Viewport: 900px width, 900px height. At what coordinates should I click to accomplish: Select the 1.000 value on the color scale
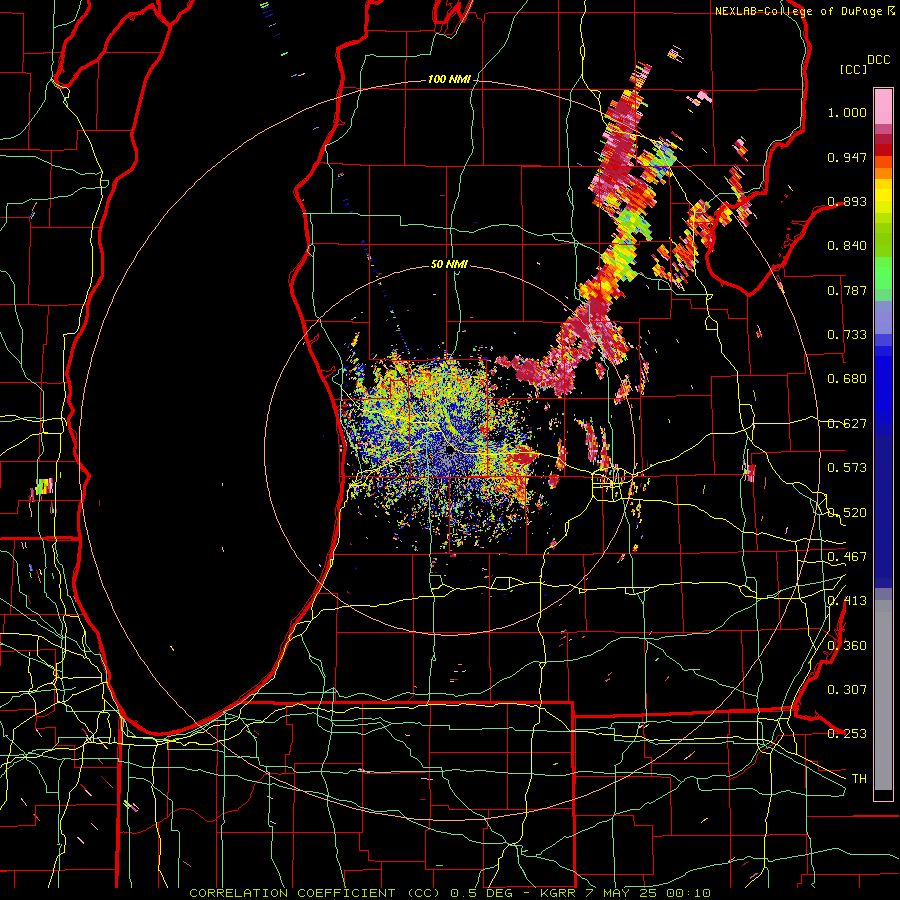point(847,112)
